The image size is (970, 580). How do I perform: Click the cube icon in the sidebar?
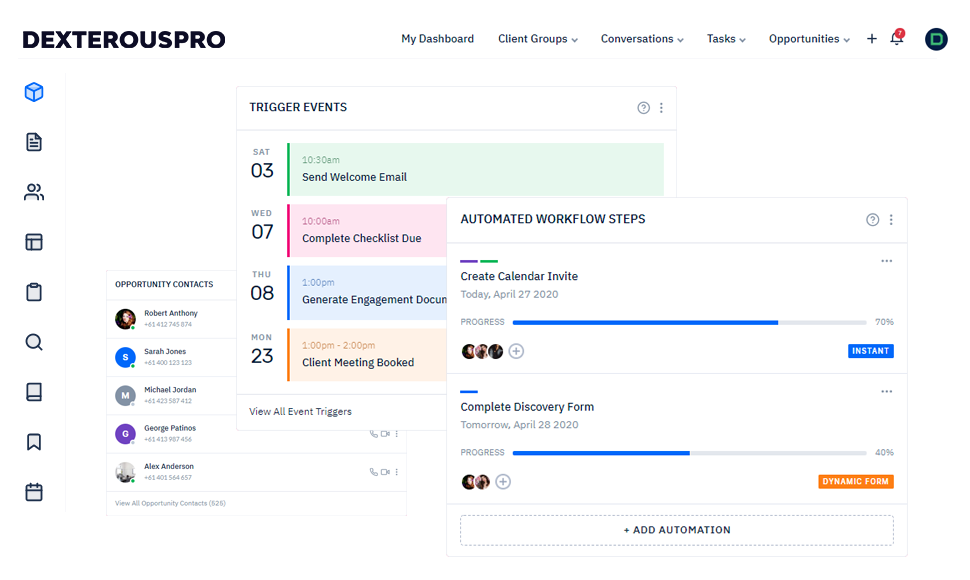click(x=34, y=92)
